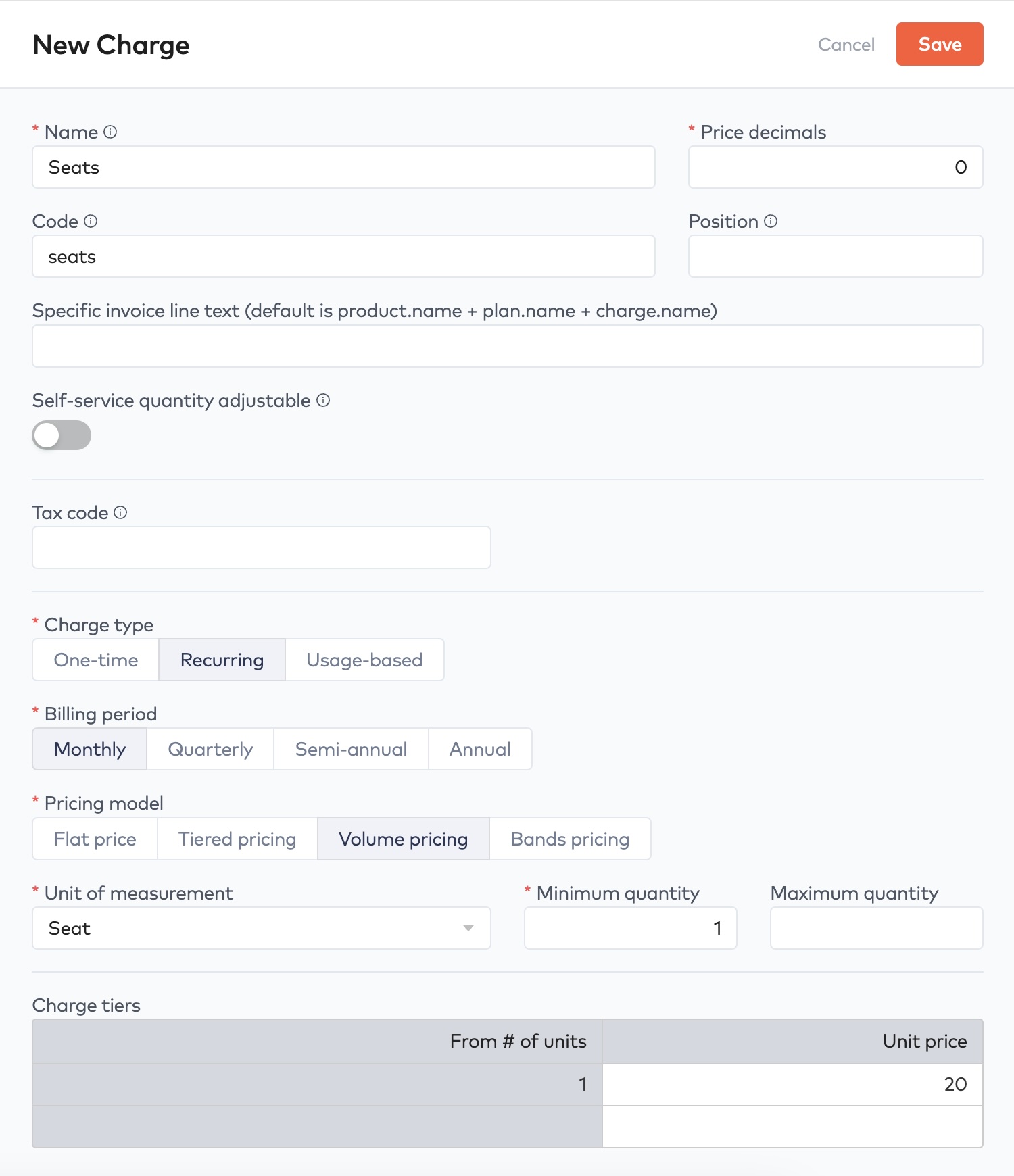The width and height of the screenshot is (1014, 1176).
Task: Open the Unit of measurement dropdown
Action: (261, 928)
